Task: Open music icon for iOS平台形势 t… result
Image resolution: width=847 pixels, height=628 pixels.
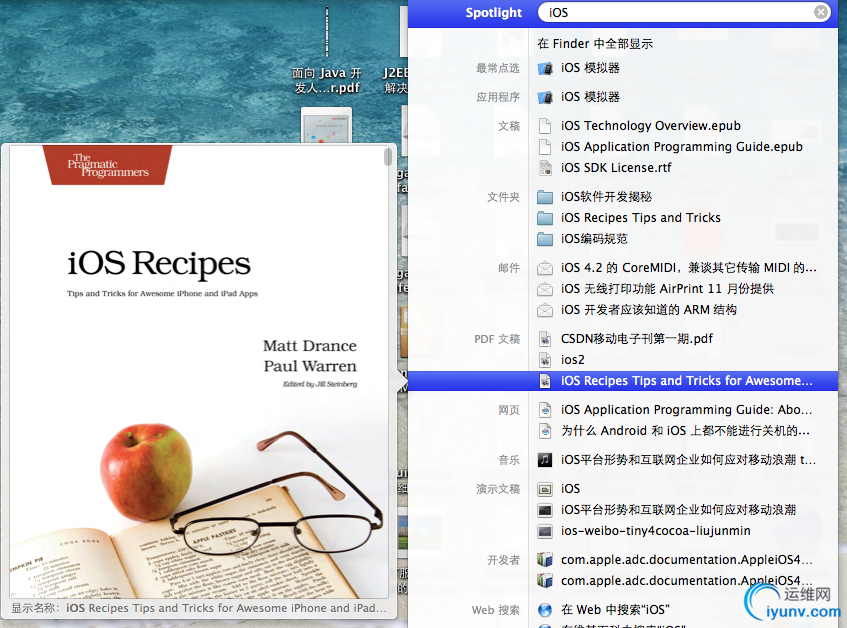Action: tap(545, 460)
